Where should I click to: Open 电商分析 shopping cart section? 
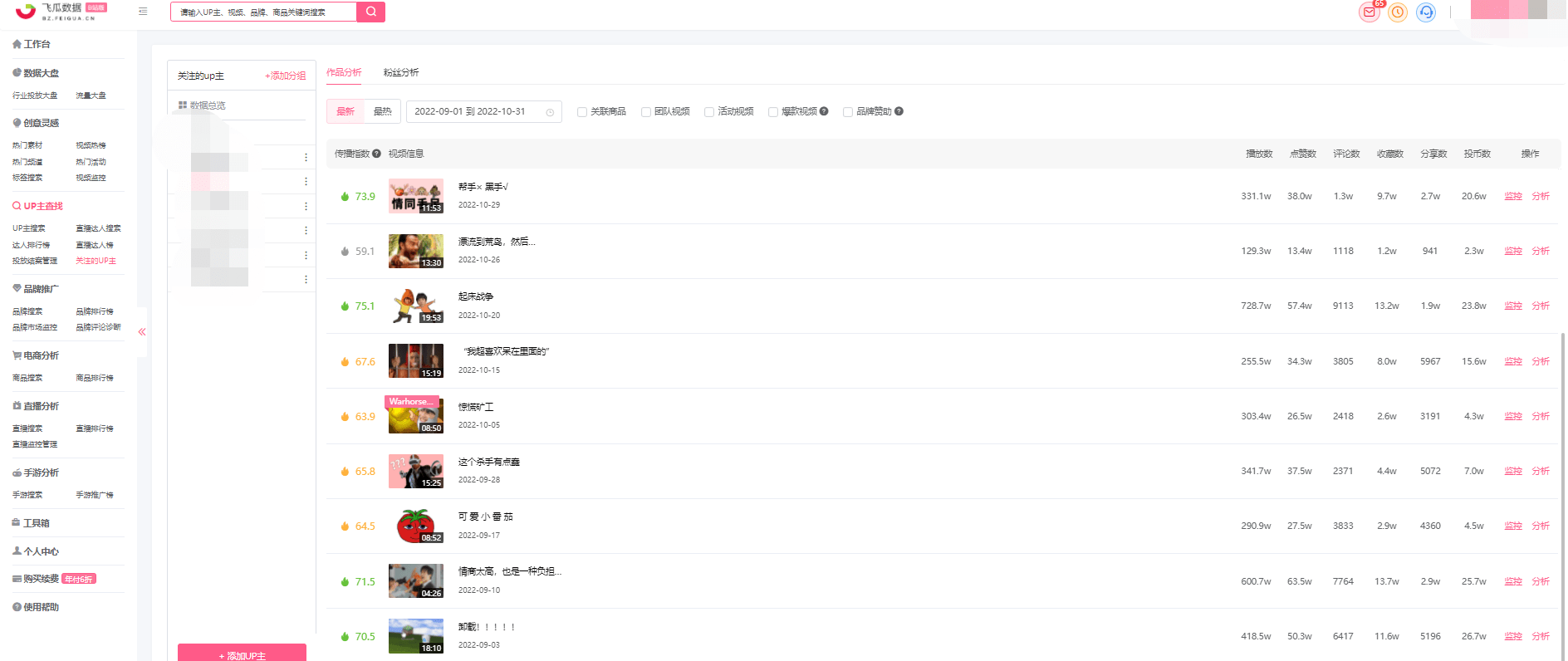tap(36, 355)
